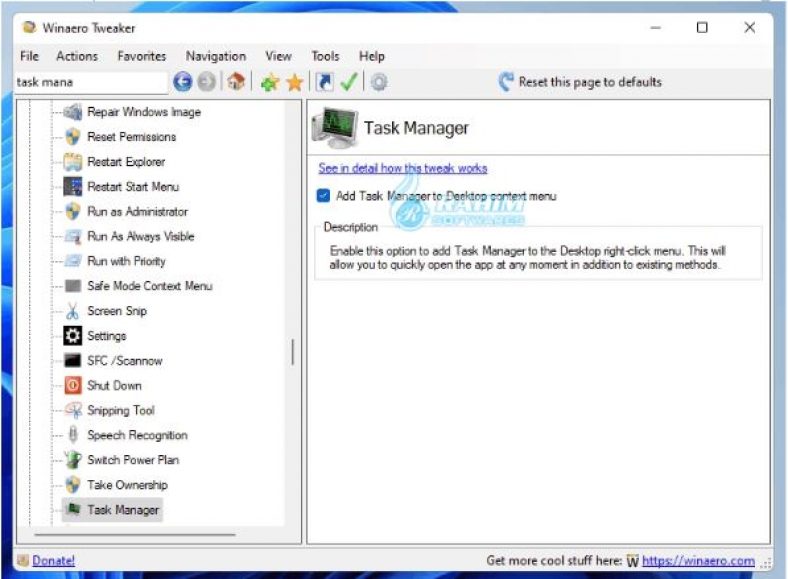Click the blue shortcut arrow toolbar icon

(x=324, y=82)
